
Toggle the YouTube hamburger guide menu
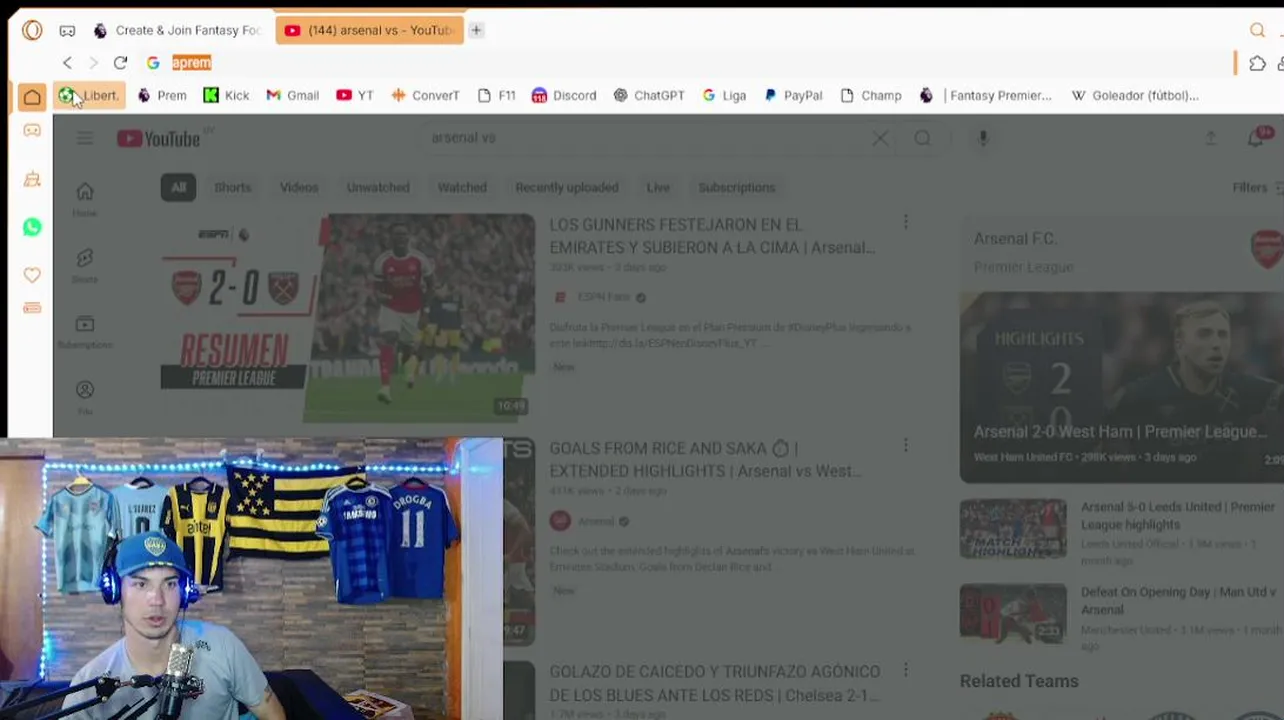point(85,138)
